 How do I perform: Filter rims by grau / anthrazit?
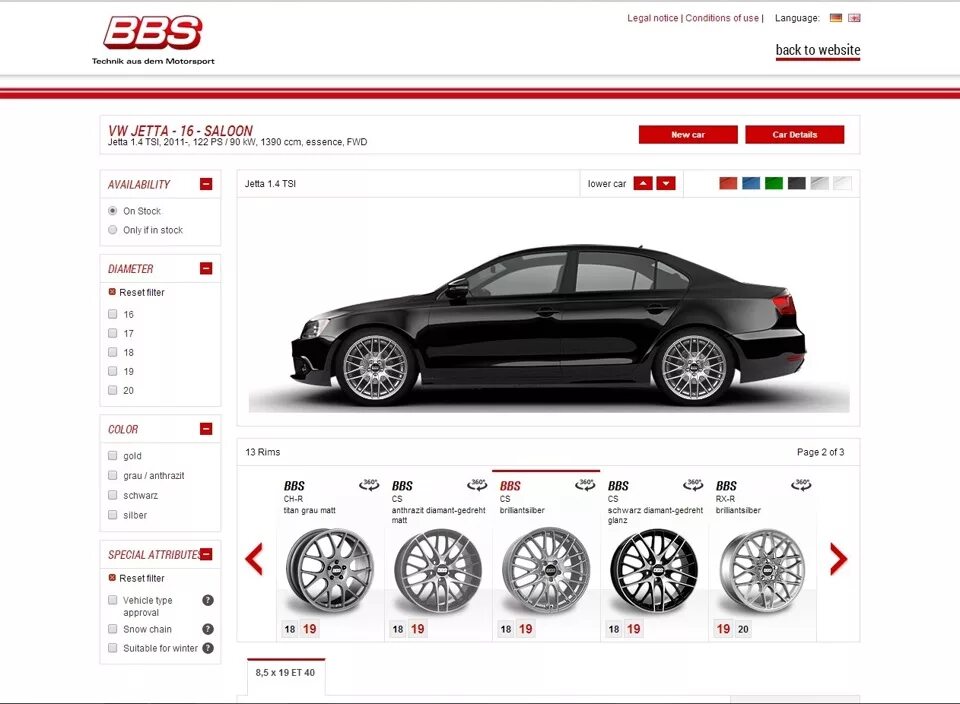[x=113, y=475]
